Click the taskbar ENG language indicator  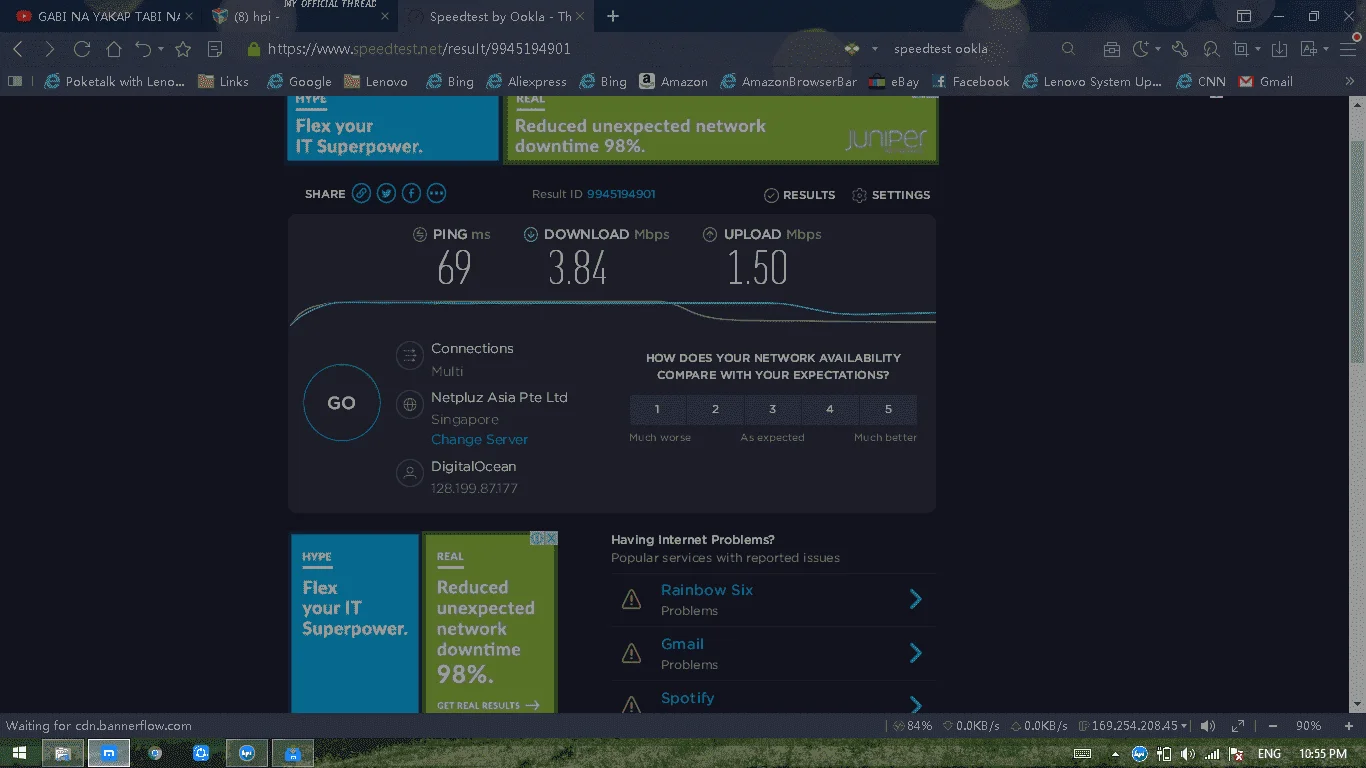[x=1269, y=753]
